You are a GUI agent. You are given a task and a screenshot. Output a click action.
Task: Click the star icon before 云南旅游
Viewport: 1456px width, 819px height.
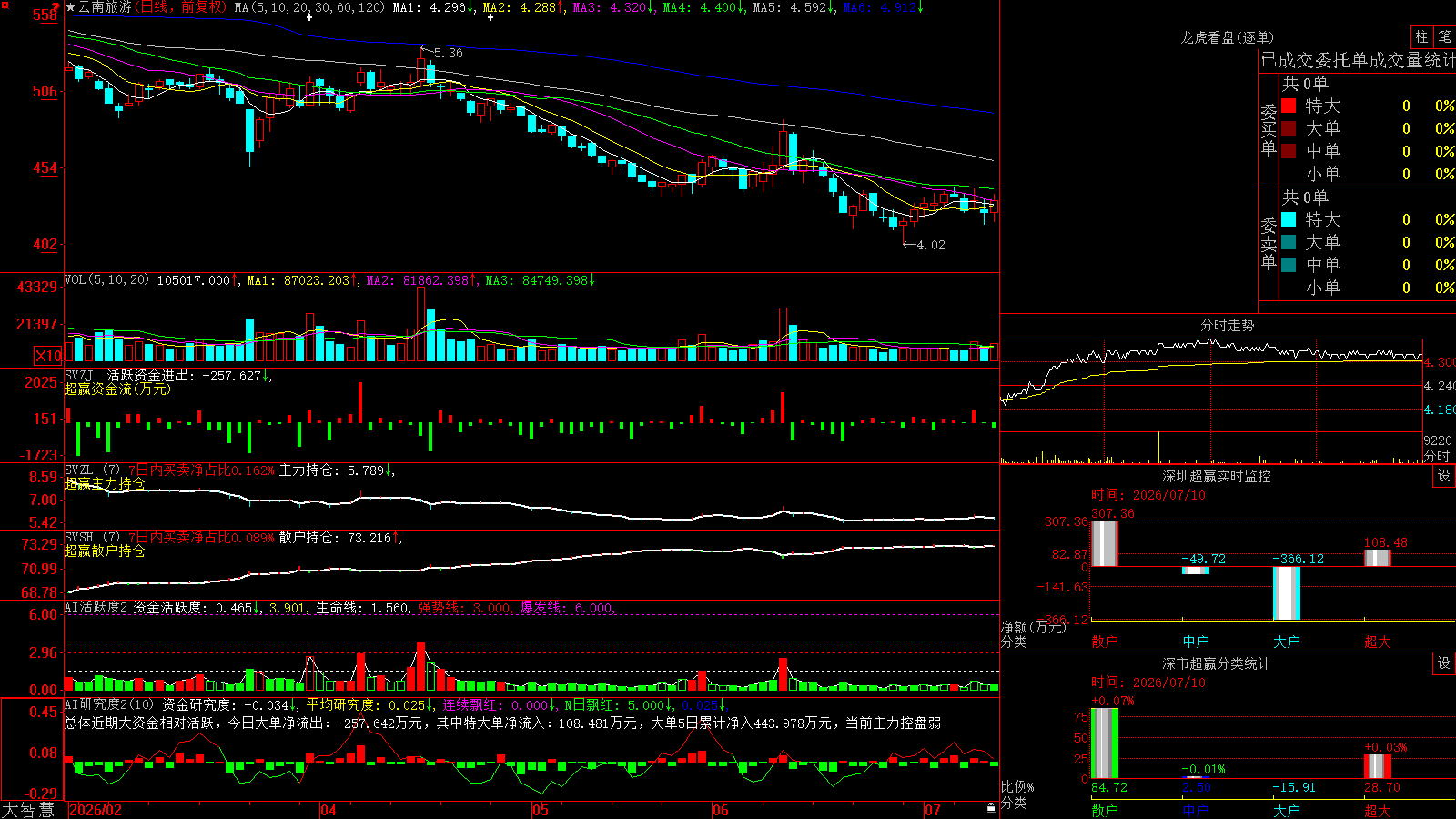pos(71,7)
